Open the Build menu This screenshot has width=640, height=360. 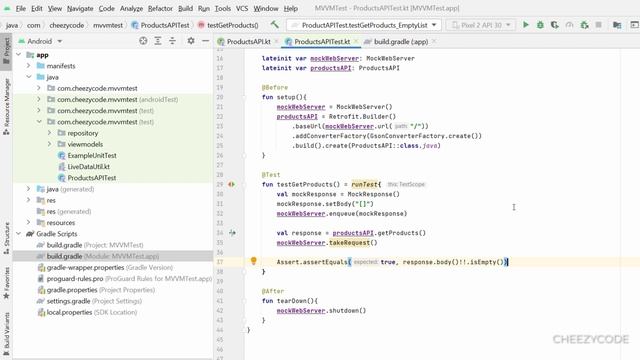[185, 8]
